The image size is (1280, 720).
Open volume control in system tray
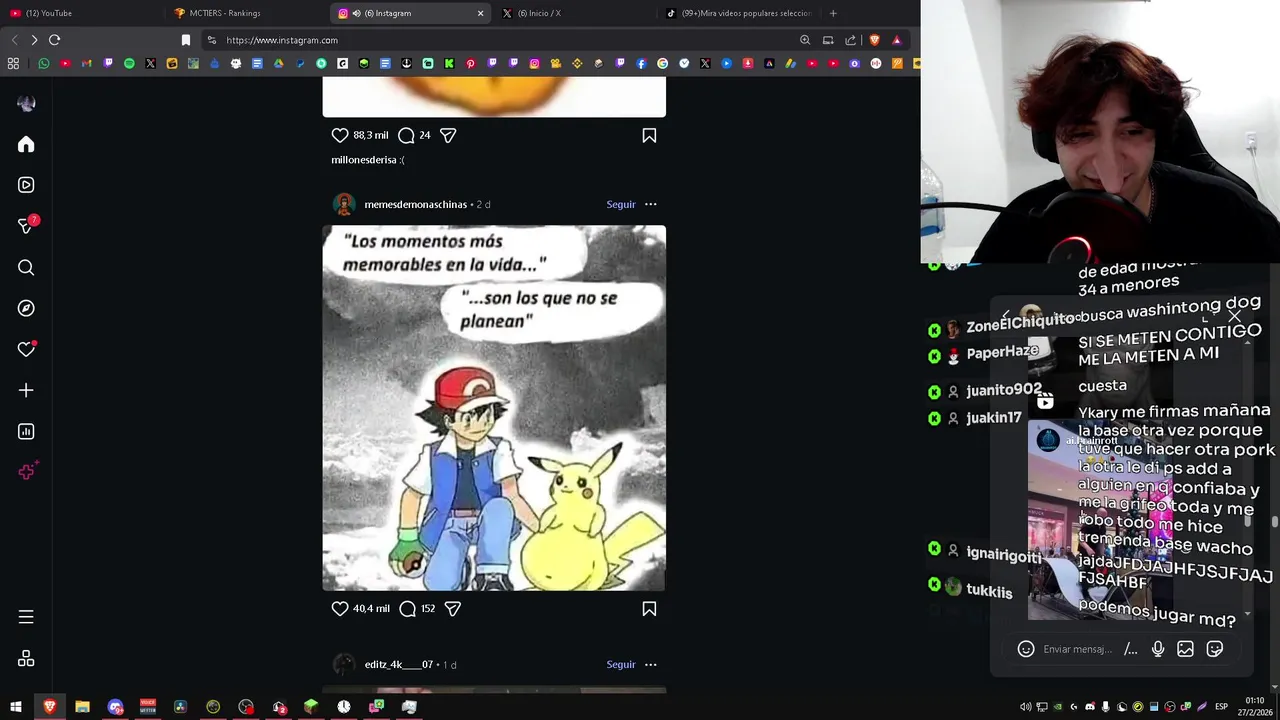point(1024,707)
